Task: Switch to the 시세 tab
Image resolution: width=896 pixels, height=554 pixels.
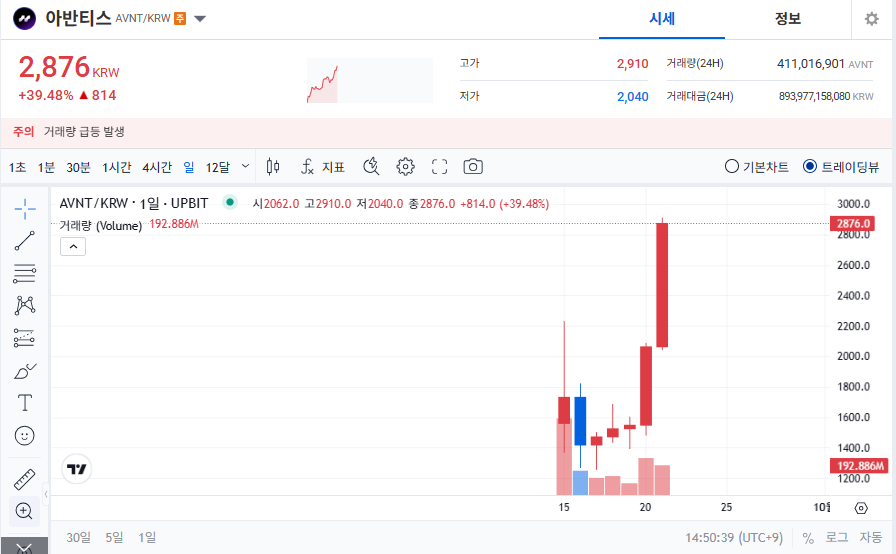Action: pos(662,19)
